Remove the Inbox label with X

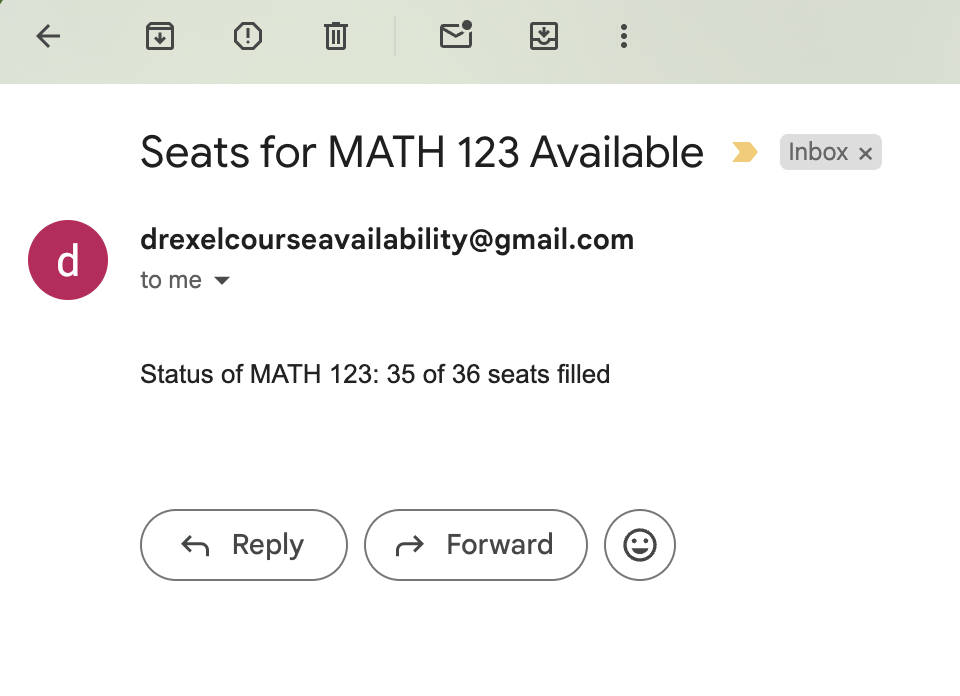point(866,154)
